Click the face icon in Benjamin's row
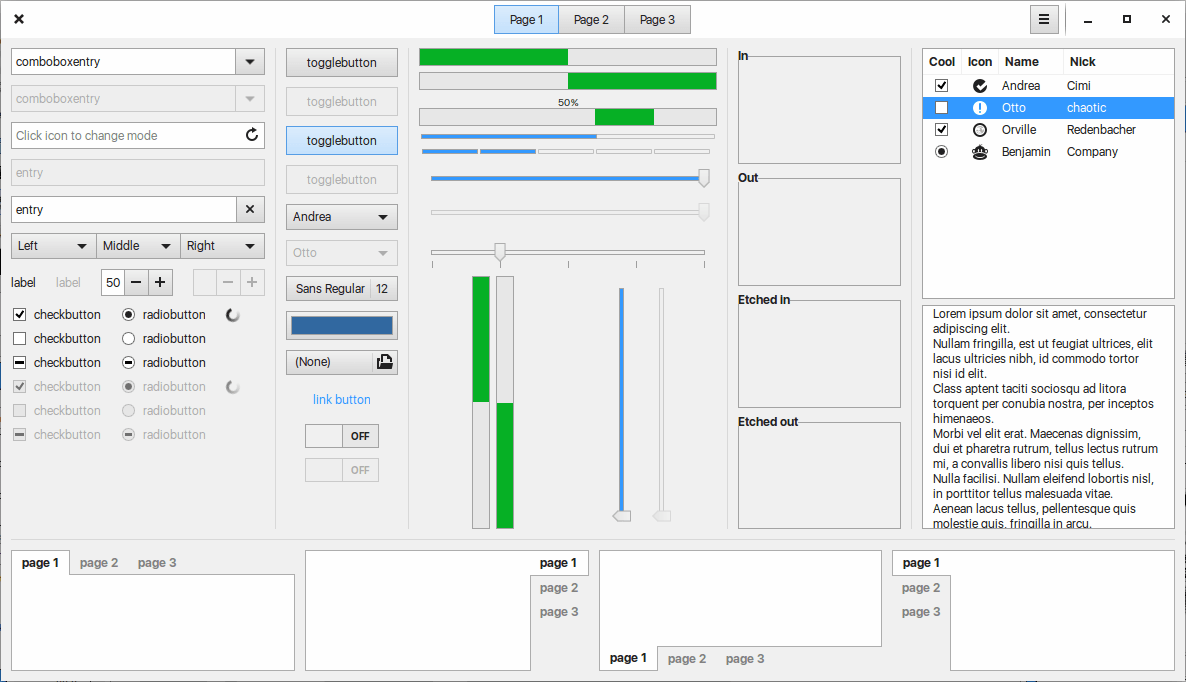1186x682 pixels. pos(980,151)
